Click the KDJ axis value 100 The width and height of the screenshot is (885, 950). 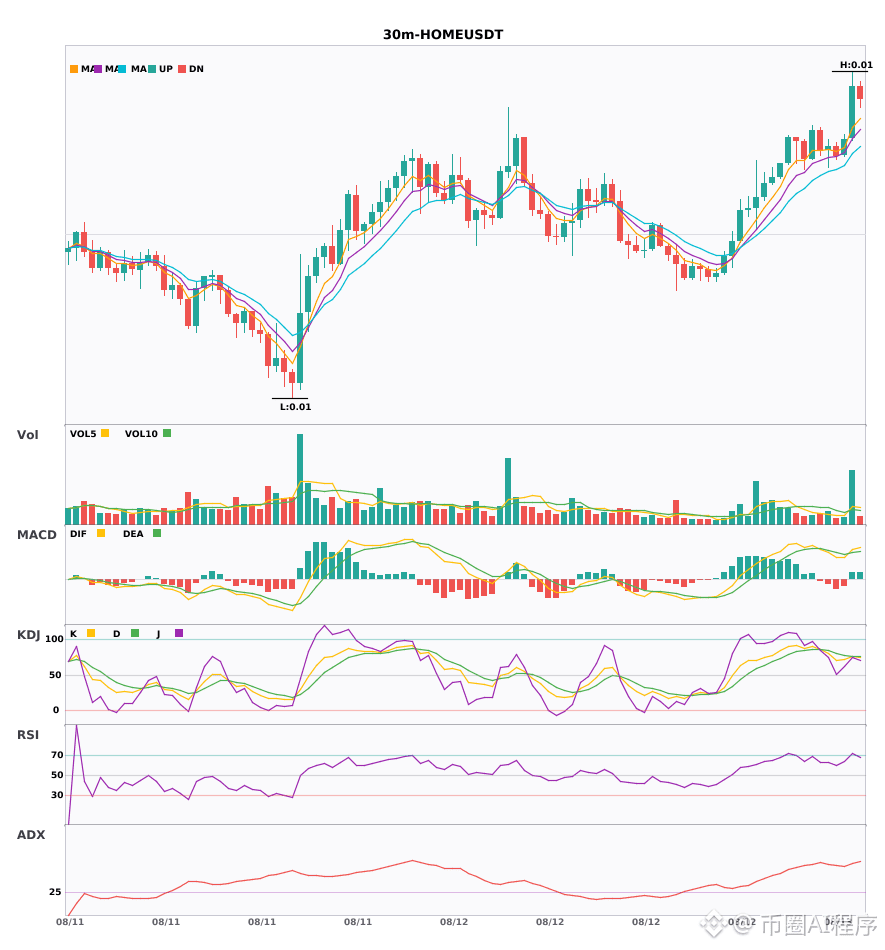pyautogui.click(x=55, y=639)
